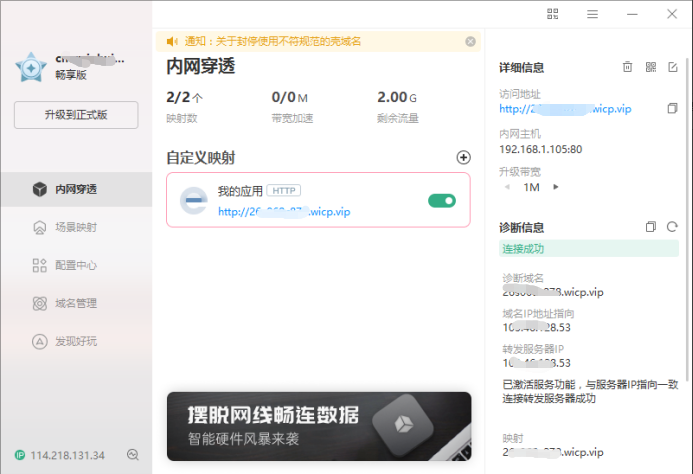The image size is (693, 474).
Task: Click IP address 114.218.131.34
Action: tap(68, 455)
